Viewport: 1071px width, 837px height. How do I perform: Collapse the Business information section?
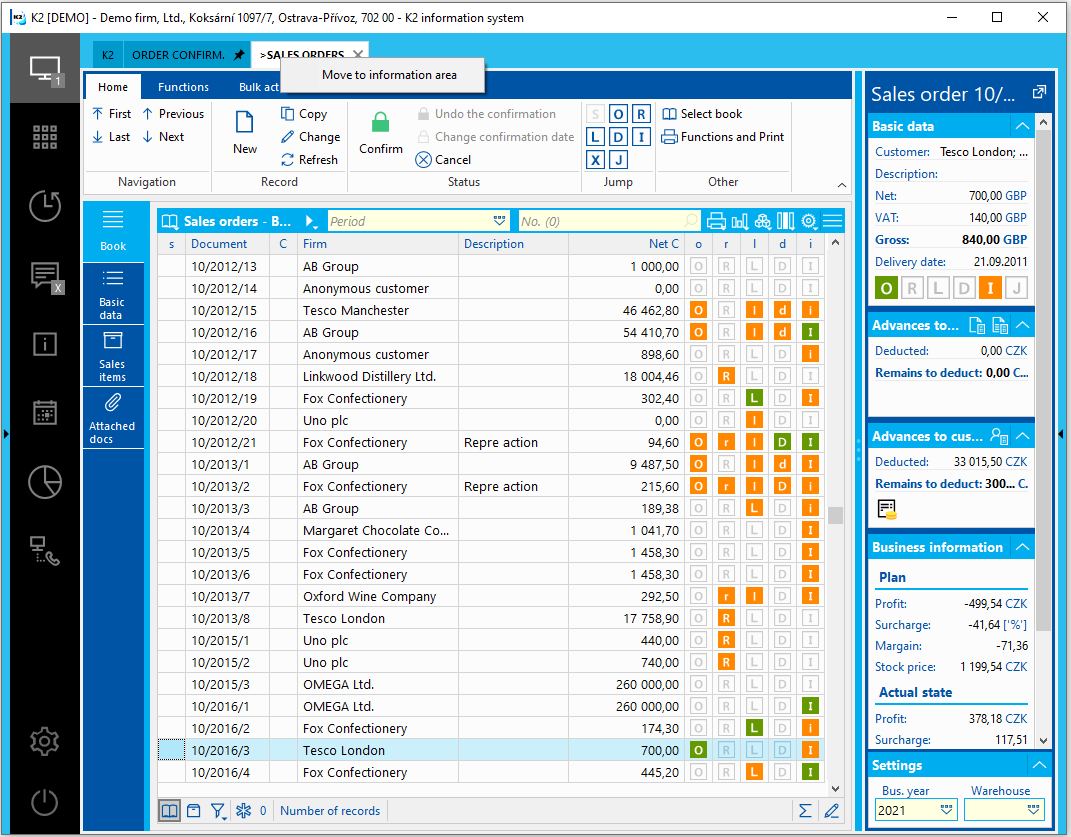(x=1023, y=547)
